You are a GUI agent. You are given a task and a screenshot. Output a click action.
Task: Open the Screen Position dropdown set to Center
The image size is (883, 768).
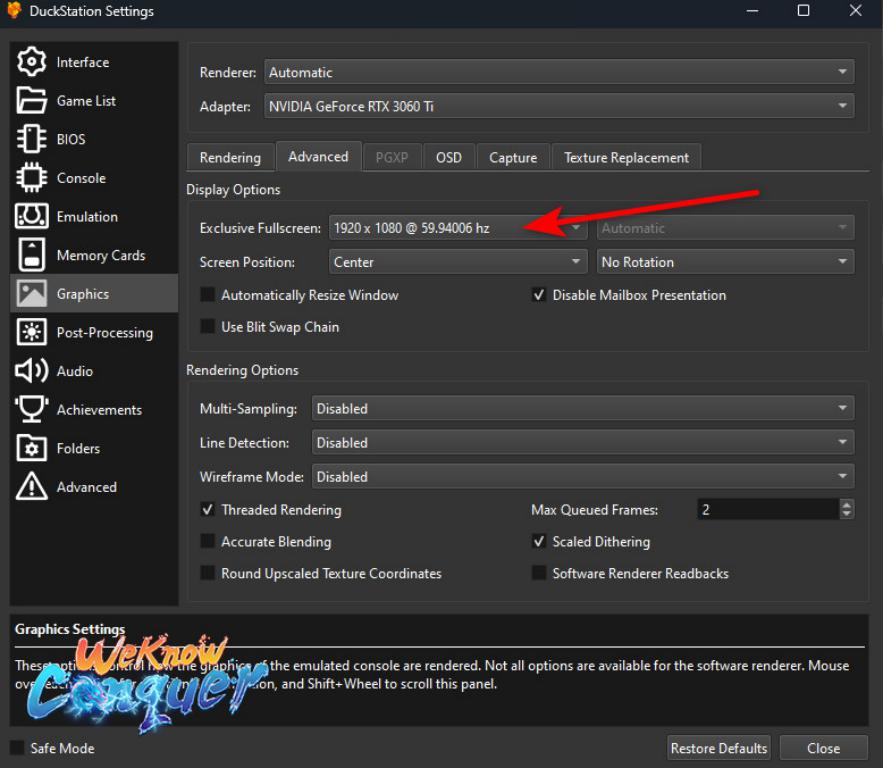pos(458,262)
